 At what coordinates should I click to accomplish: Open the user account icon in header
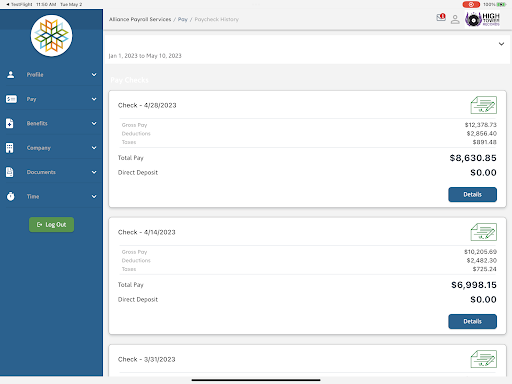[x=455, y=19]
